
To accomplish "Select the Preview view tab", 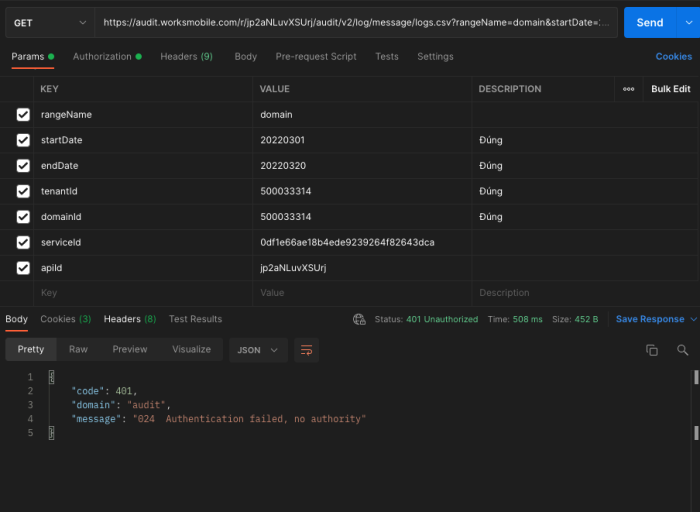I will tap(130, 350).
